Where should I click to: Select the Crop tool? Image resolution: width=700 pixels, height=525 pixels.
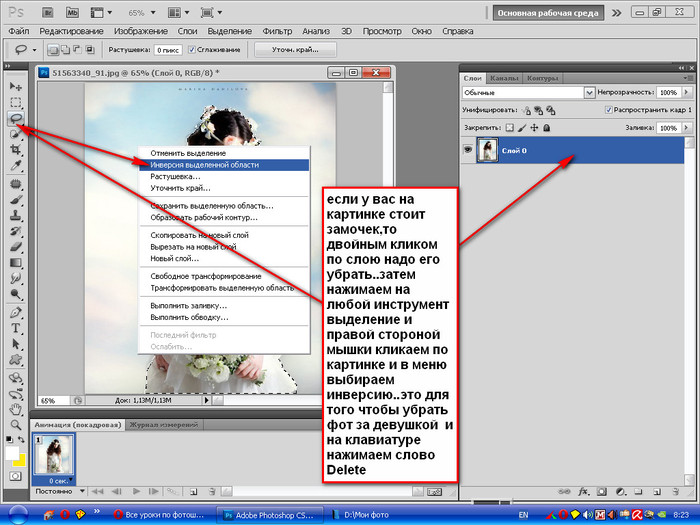pyautogui.click(x=16, y=150)
